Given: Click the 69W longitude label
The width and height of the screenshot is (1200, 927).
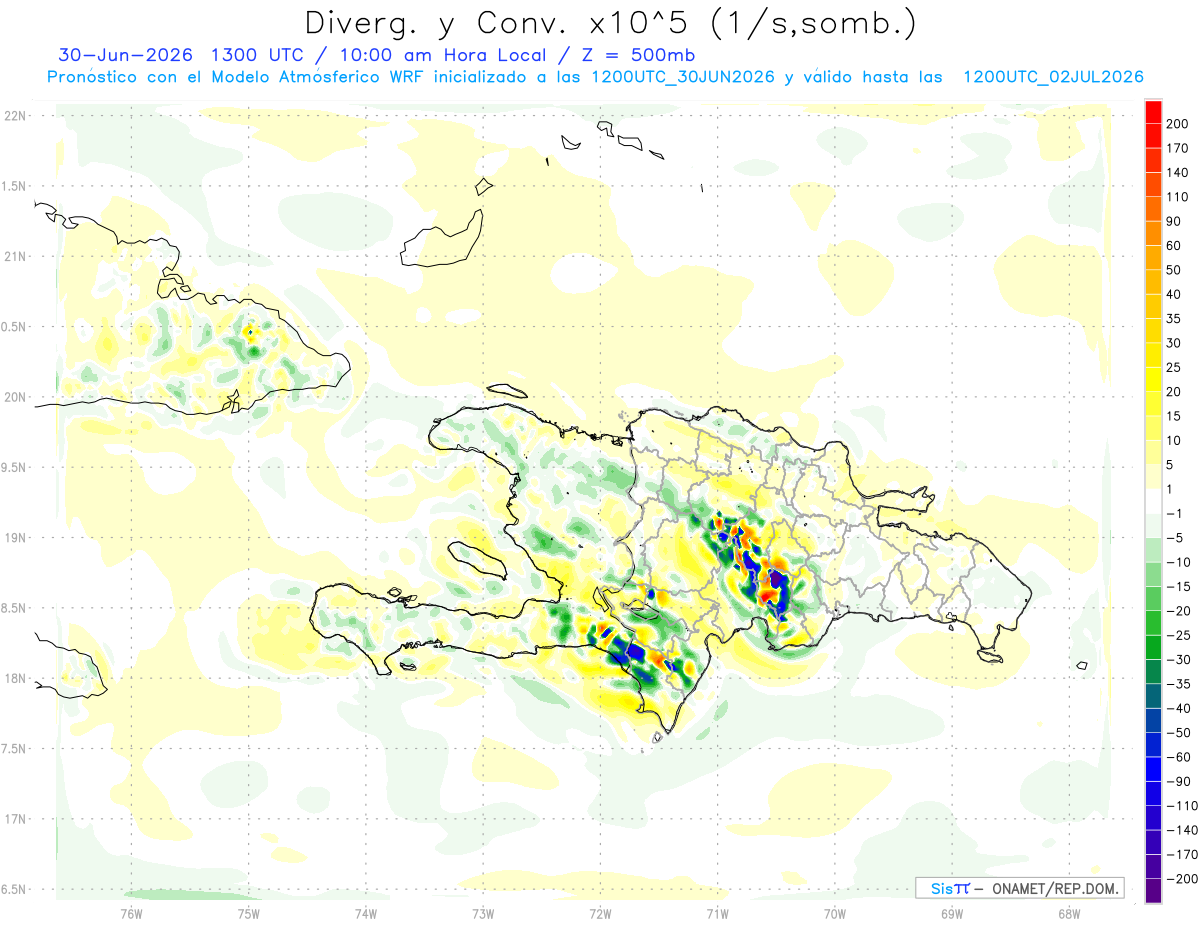Looking at the screenshot, I should (952, 912).
